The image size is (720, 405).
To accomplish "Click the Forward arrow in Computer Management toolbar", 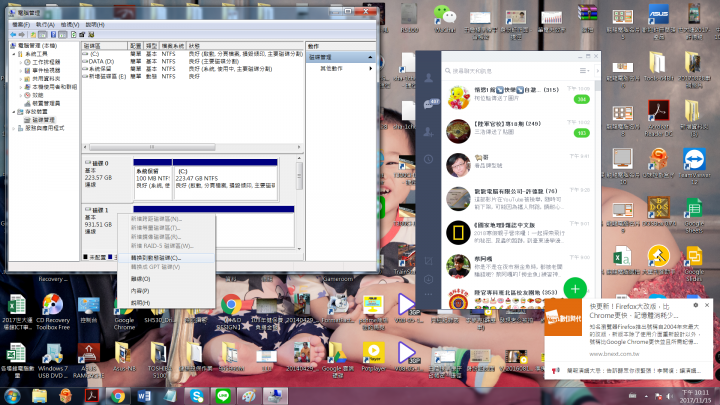I will 21,34.
